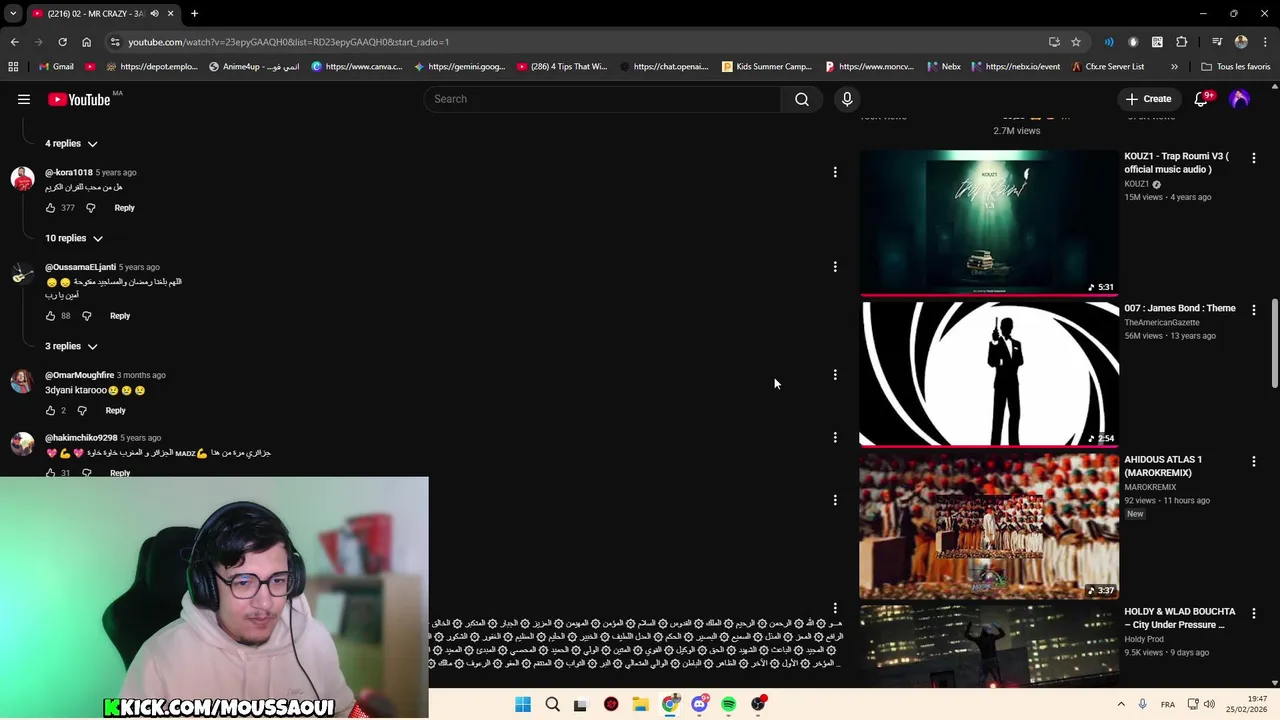Like the @-kora1018 comment

(51, 208)
